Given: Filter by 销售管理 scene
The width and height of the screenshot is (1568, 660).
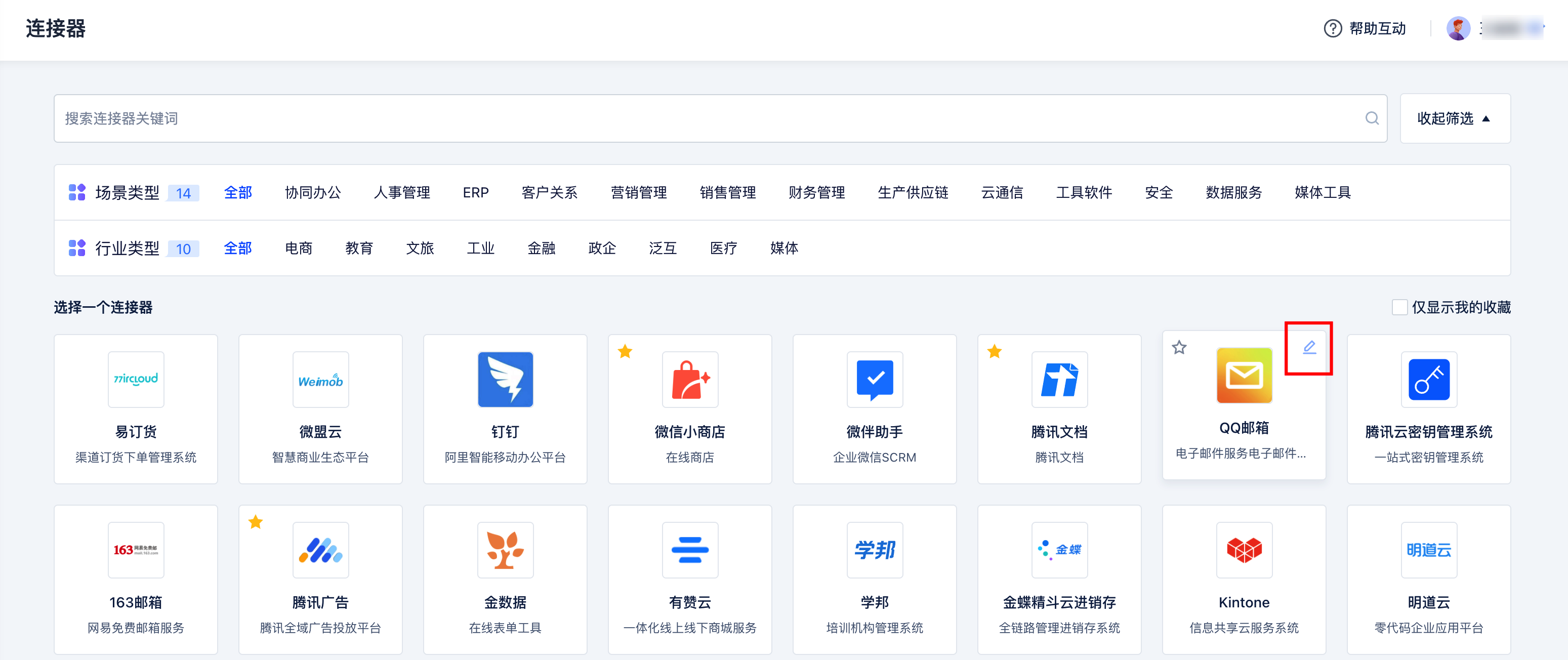Looking at the screenshot, I should [x=727, y=192].
